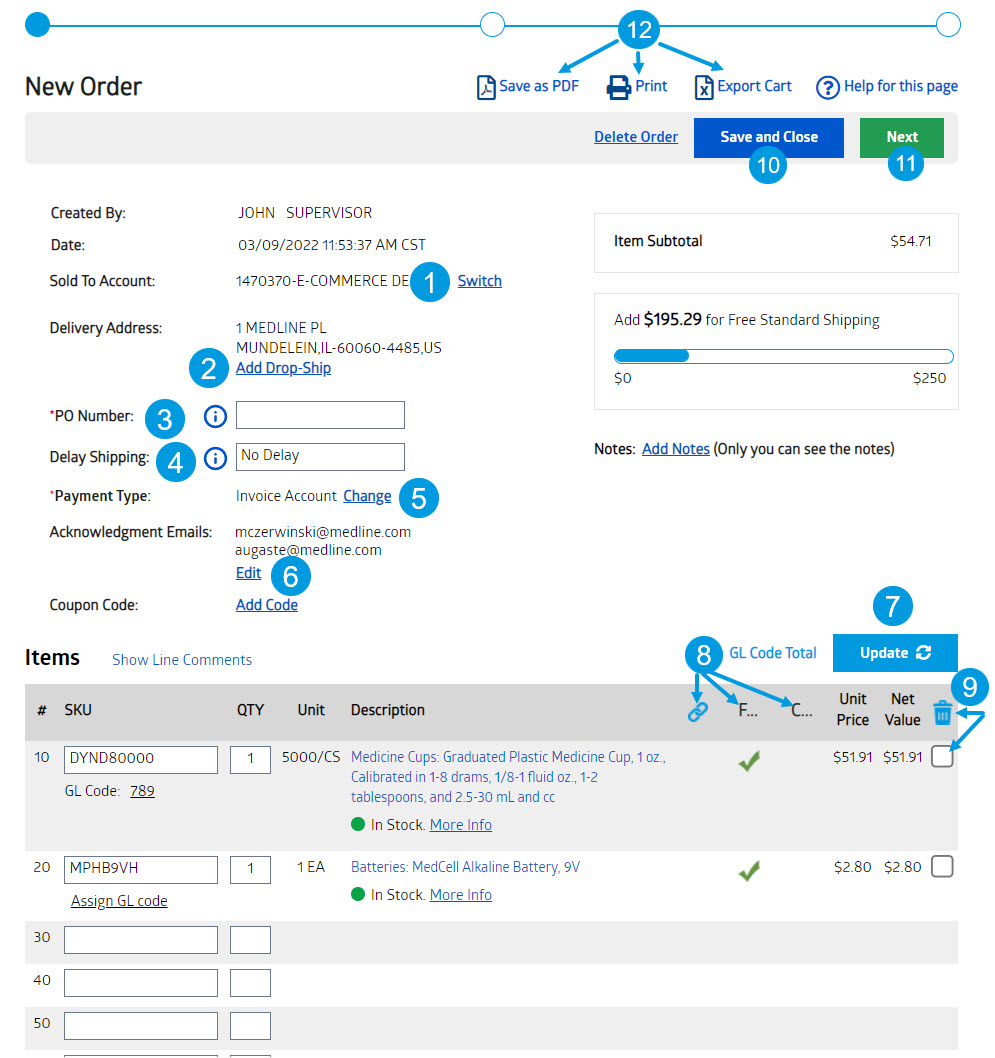Click the green checkmark in the DYND80000 row

[x=749, y=760]
